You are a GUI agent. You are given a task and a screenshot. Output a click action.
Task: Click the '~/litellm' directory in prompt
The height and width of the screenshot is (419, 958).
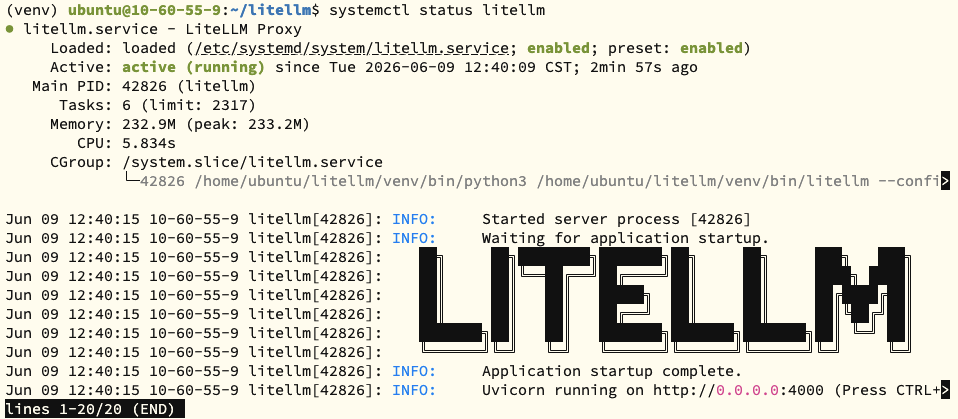[x=270, y=10]
